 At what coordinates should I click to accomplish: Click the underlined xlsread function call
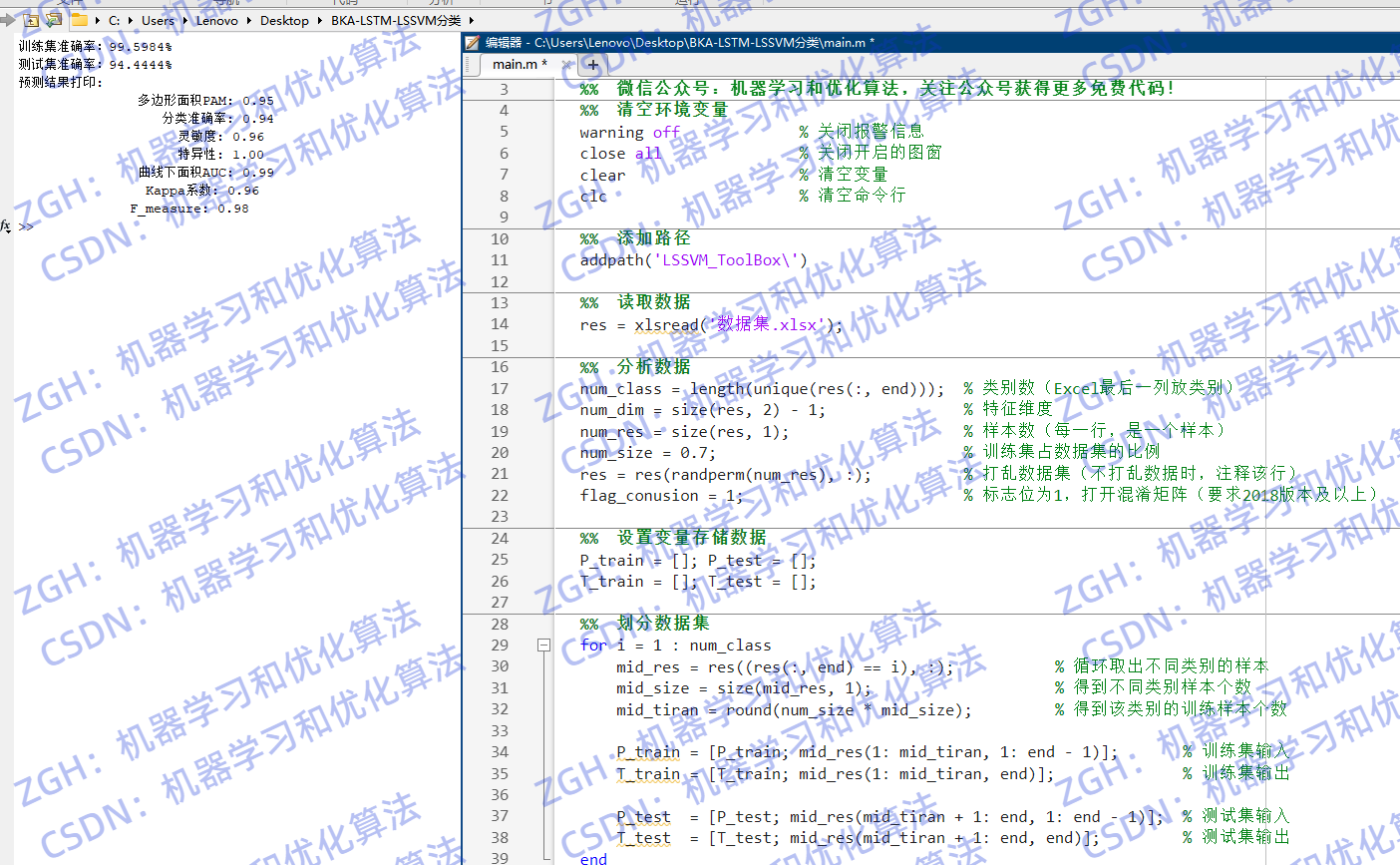tap(666, 324)
